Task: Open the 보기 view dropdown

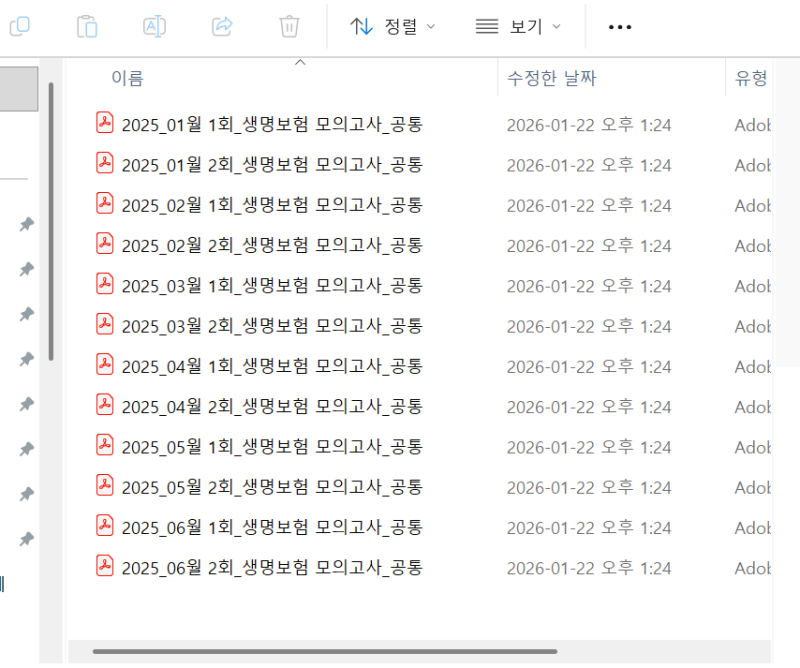Action: point(518,27)
